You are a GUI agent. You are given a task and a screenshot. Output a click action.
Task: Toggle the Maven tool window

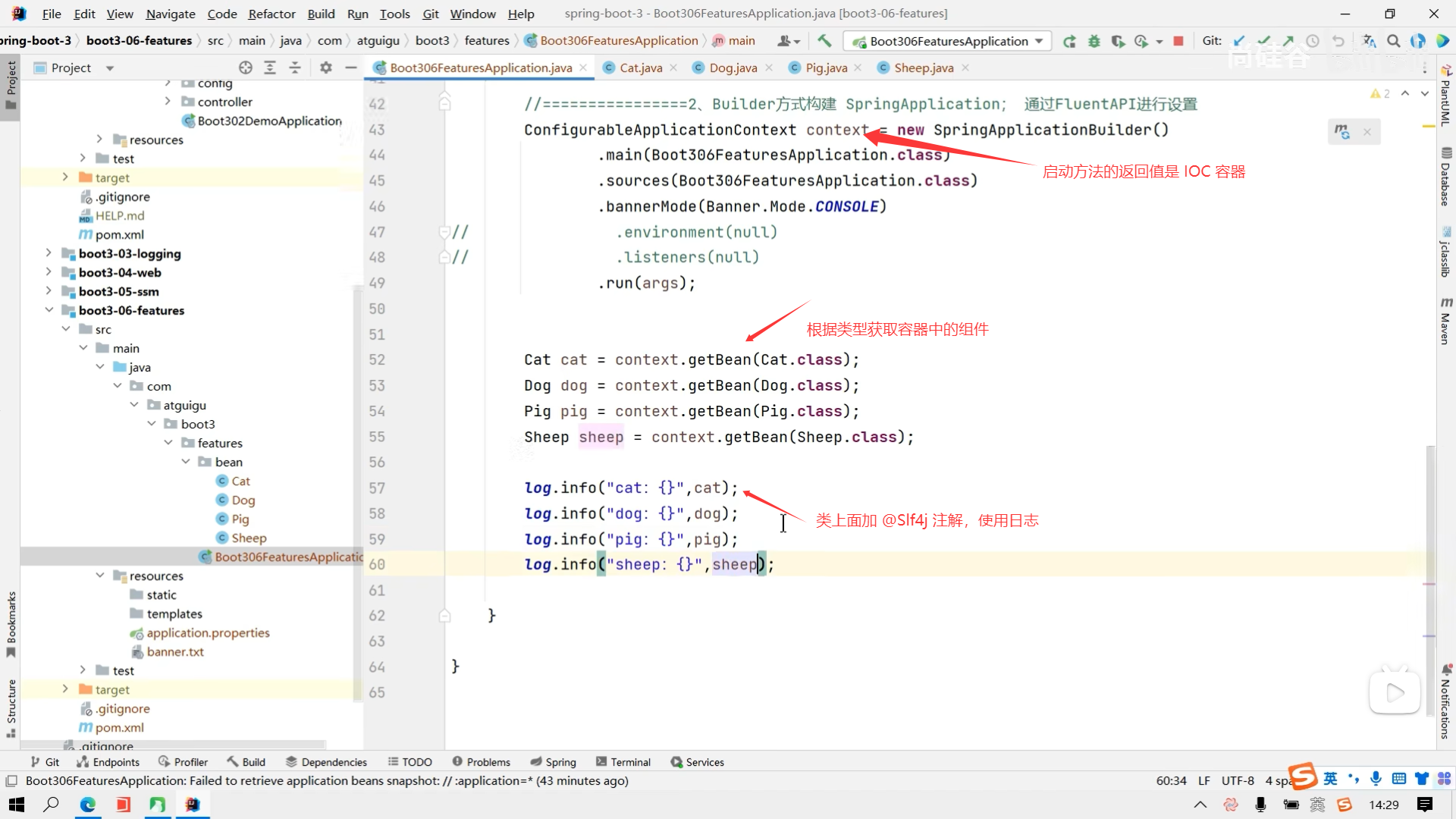[1446, 322]
